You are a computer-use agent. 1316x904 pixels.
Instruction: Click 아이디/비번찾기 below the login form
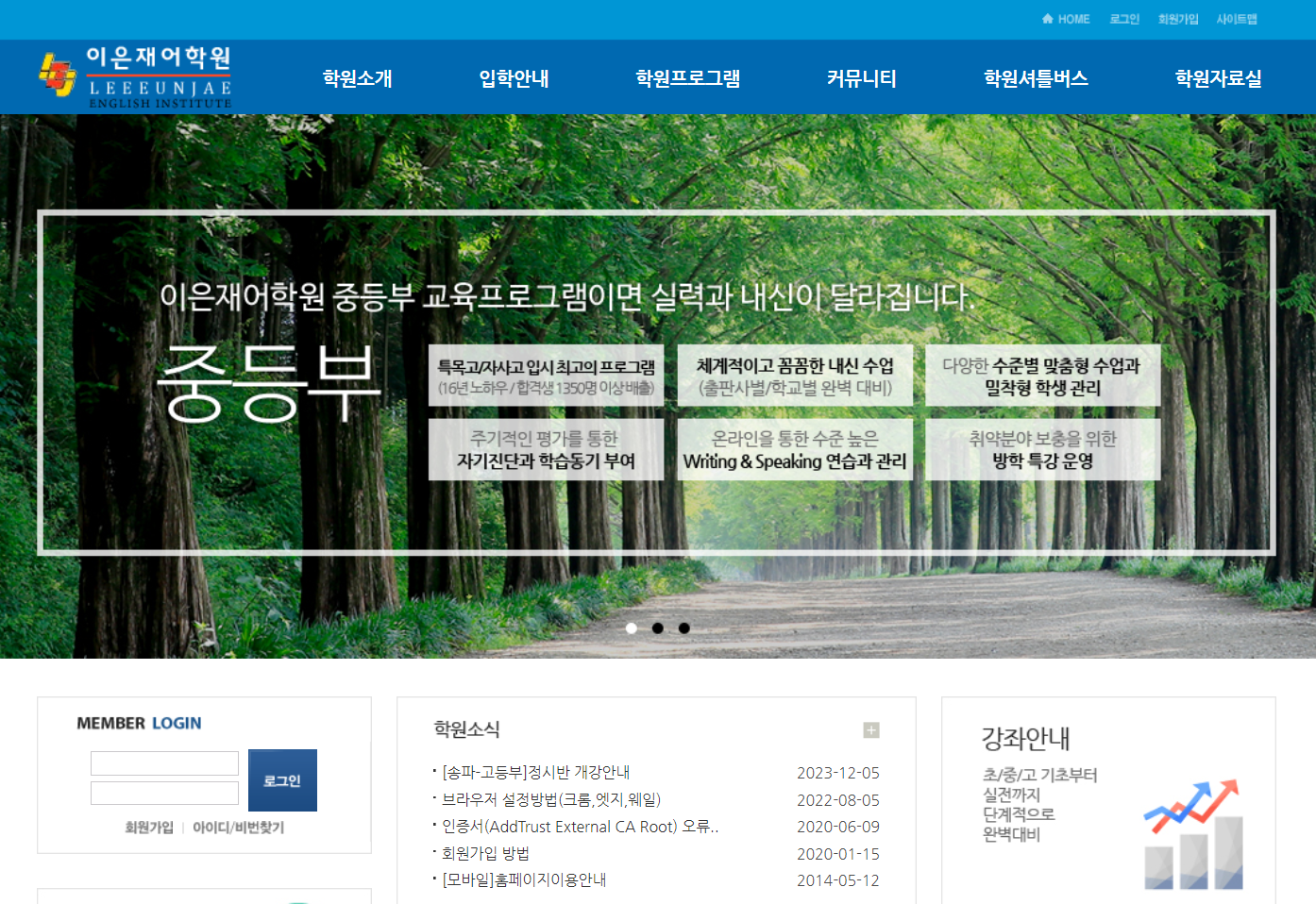[x=236, y=828]
